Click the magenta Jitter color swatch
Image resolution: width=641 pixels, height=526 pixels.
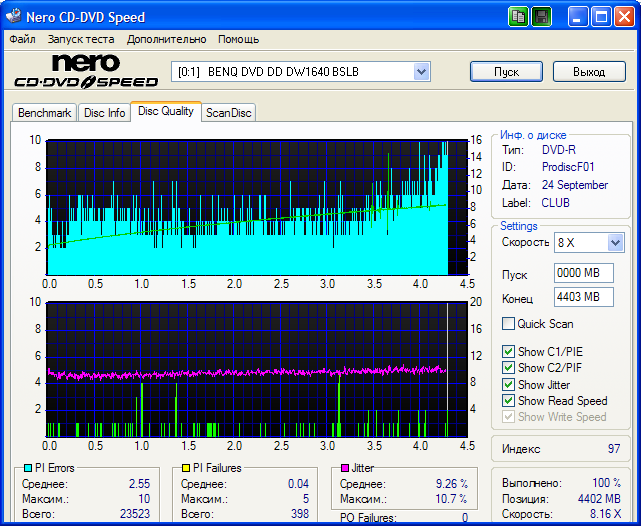click(344, 468)
